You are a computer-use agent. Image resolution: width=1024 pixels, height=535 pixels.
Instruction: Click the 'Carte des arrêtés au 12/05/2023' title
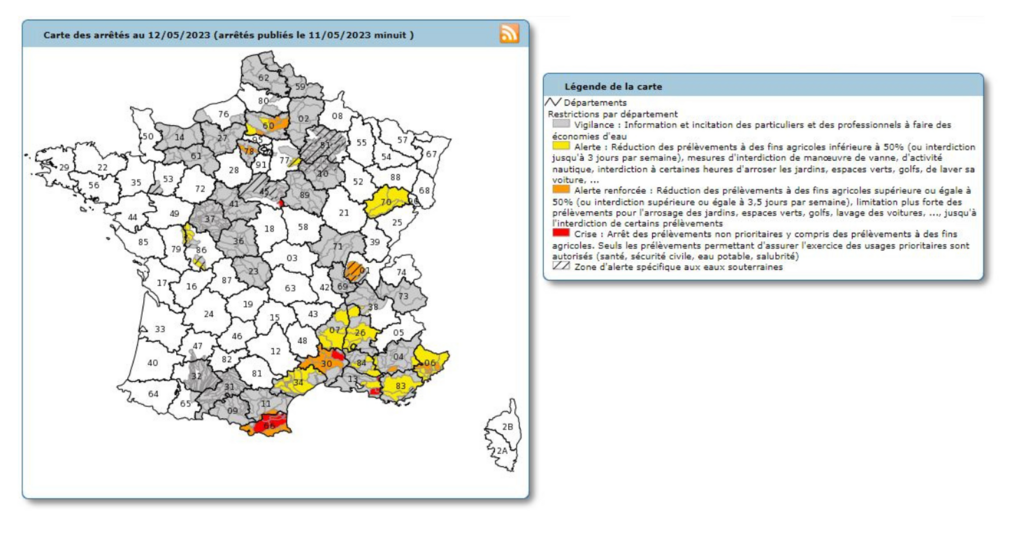228,35
